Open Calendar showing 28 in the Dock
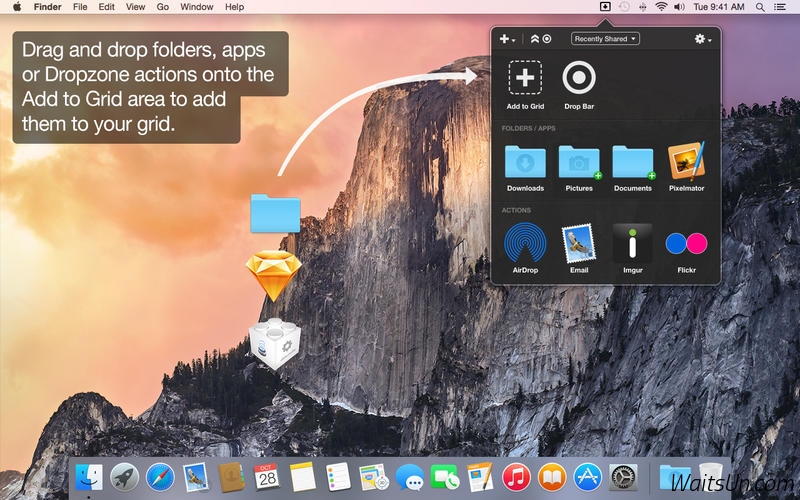The height and width of the screenshot is (500, 800). pyautogui.click(x=267, y=477)
